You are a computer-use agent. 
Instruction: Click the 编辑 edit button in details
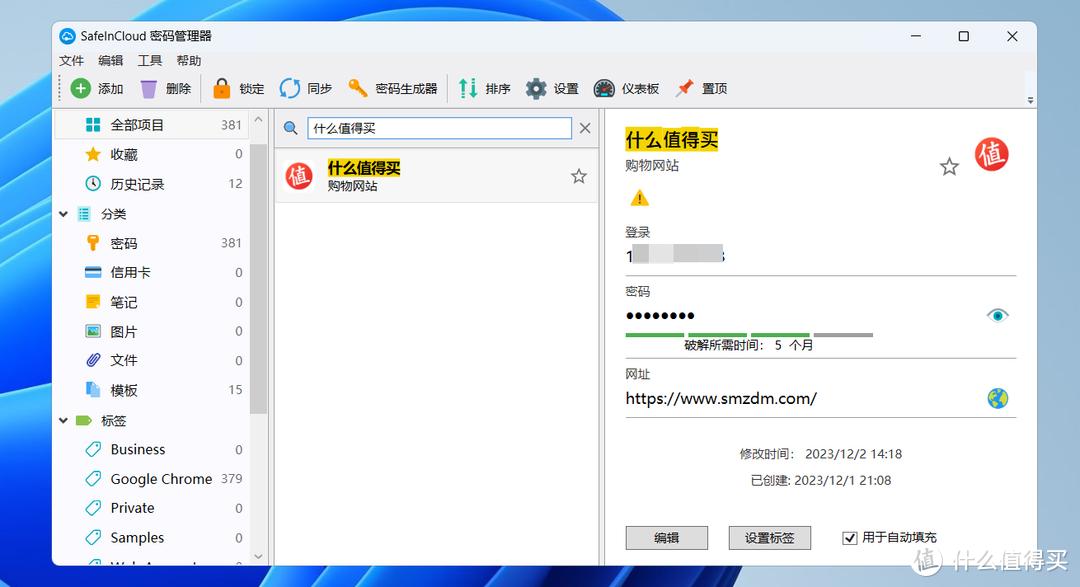[666, 538]
